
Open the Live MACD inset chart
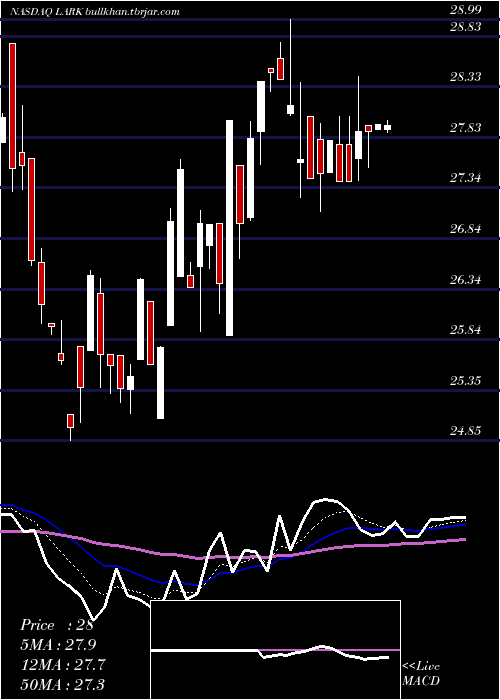[275, 650]
